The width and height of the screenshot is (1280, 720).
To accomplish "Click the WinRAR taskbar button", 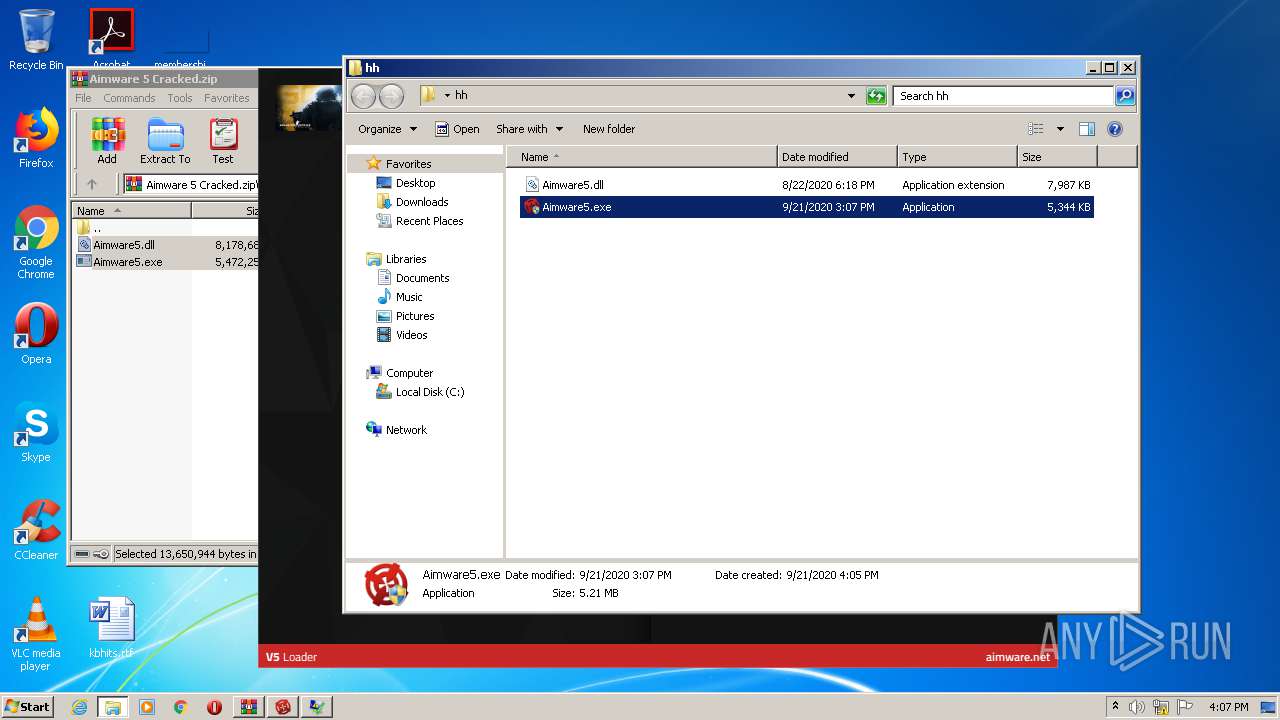I will (249, 707).
